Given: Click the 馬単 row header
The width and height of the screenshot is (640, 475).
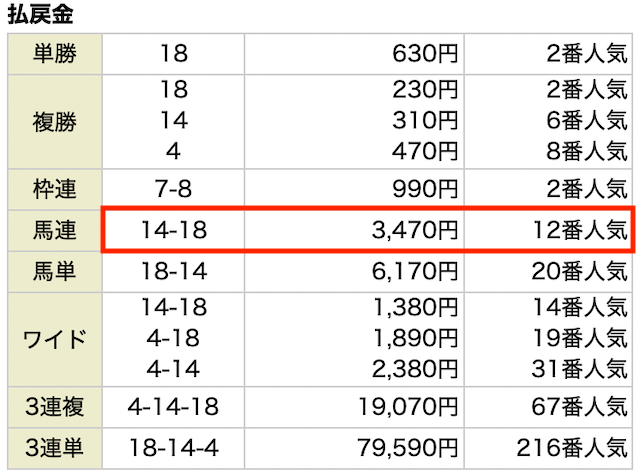Looking at the screenshot, I should click(x=55, y=272).
